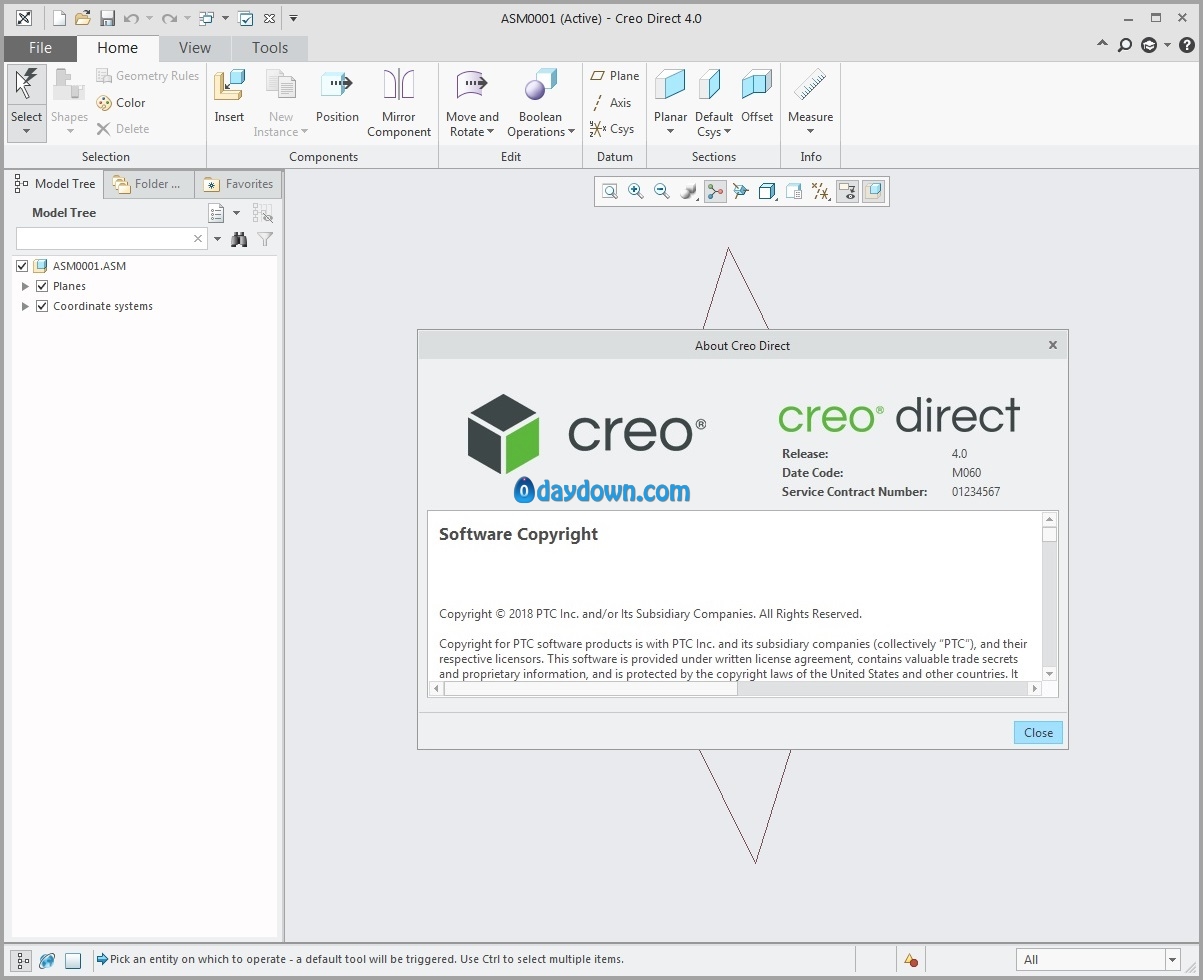This screenshot has width=1203, height=980.
Task: Switch to the Tools ribbon tab
Action: (x=270, y=48)
